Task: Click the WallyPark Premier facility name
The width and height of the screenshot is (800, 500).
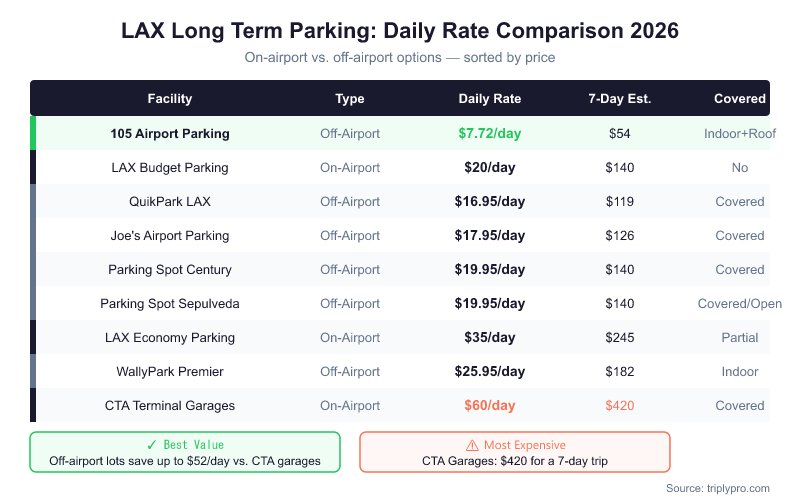Action: click(170, 371)
